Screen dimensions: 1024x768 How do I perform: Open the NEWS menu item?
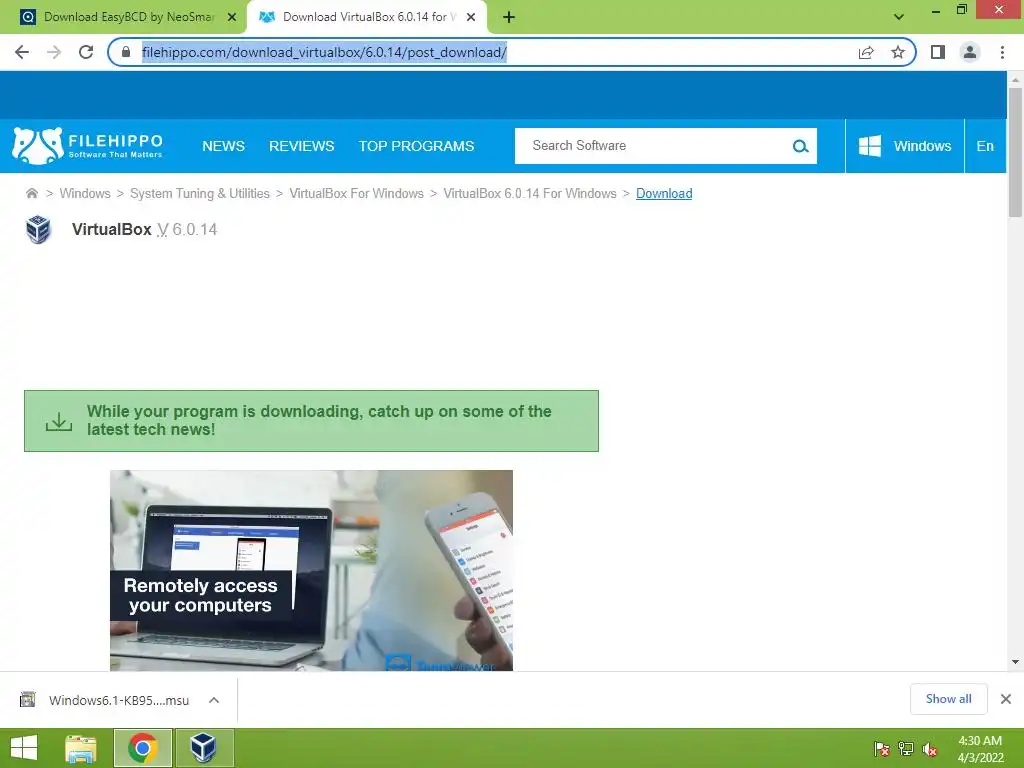point(223,146)
